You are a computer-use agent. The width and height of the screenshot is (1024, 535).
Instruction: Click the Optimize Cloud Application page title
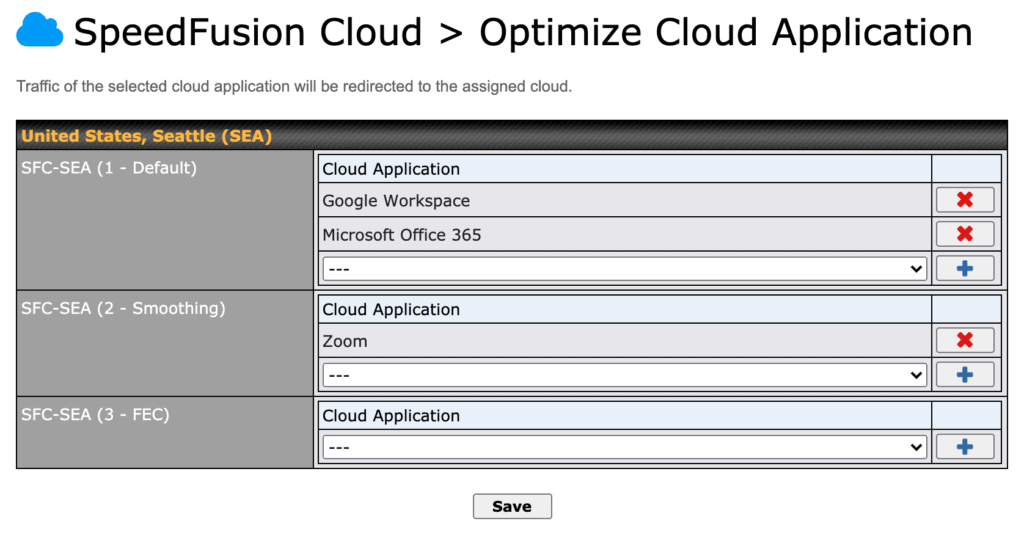(x=725, y=33)
